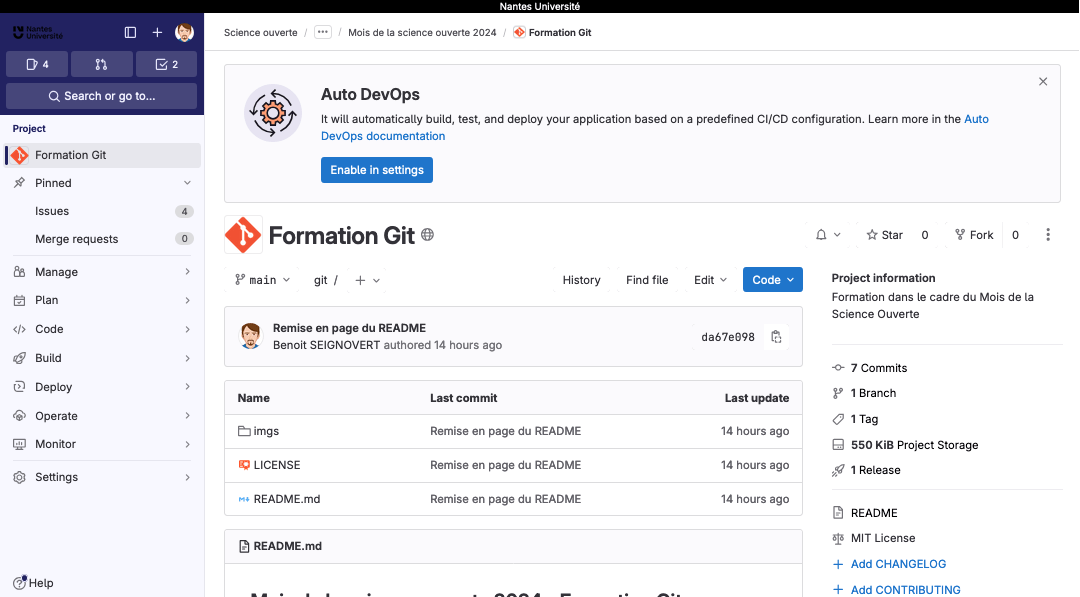Image resolution: width=1080 pixels, height=597 pixels.
Task: Click the git path link
Action: pos(320,280)
